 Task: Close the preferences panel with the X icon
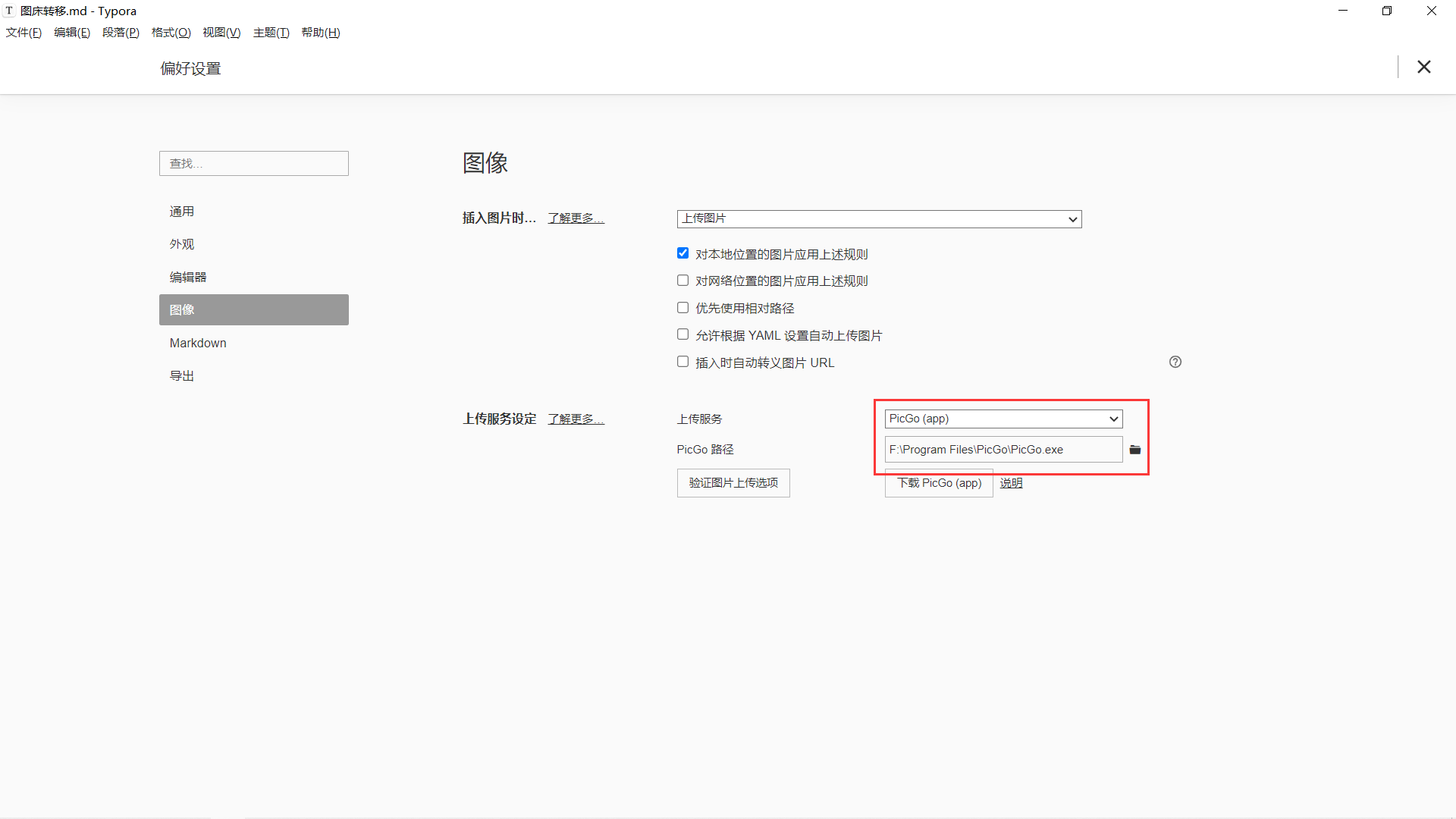[1423, 67]
